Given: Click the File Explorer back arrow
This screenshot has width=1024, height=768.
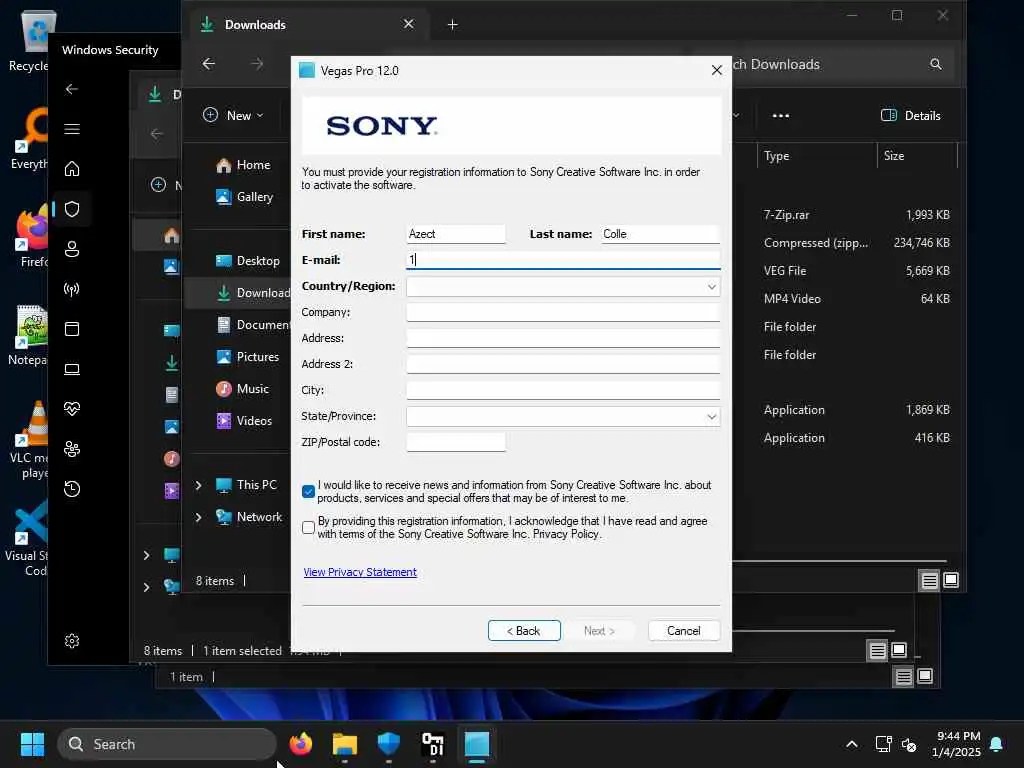Looking at the screenshot, I should tap(209, 64).
